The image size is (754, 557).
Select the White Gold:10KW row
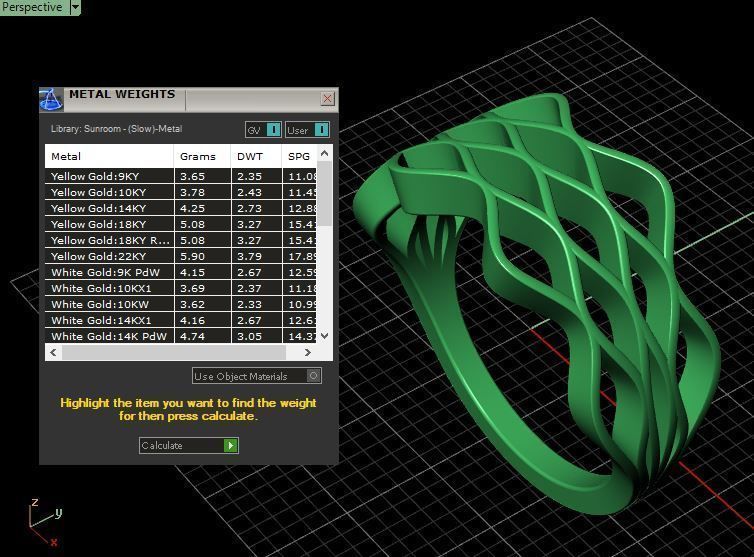click(x=180, y=304)
